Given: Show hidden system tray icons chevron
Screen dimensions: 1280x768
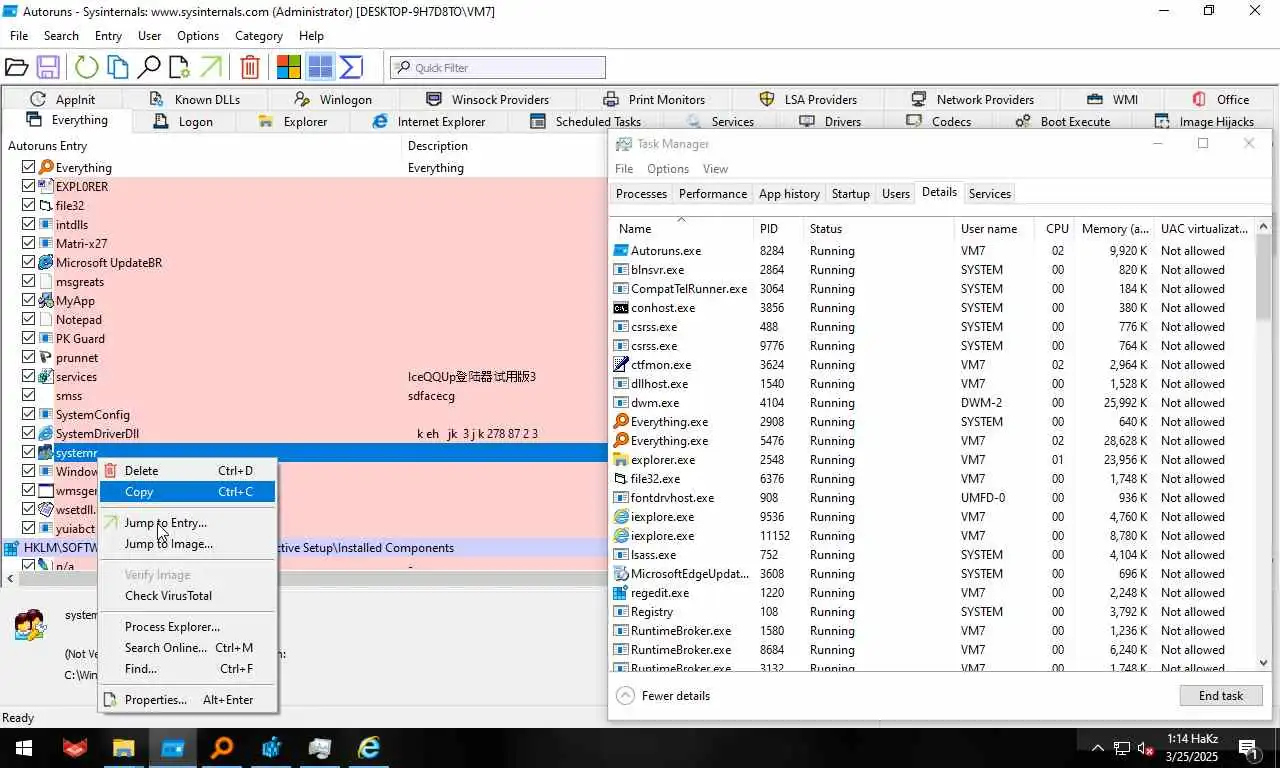Looking at the screenshot, I should click(1098, 748).
